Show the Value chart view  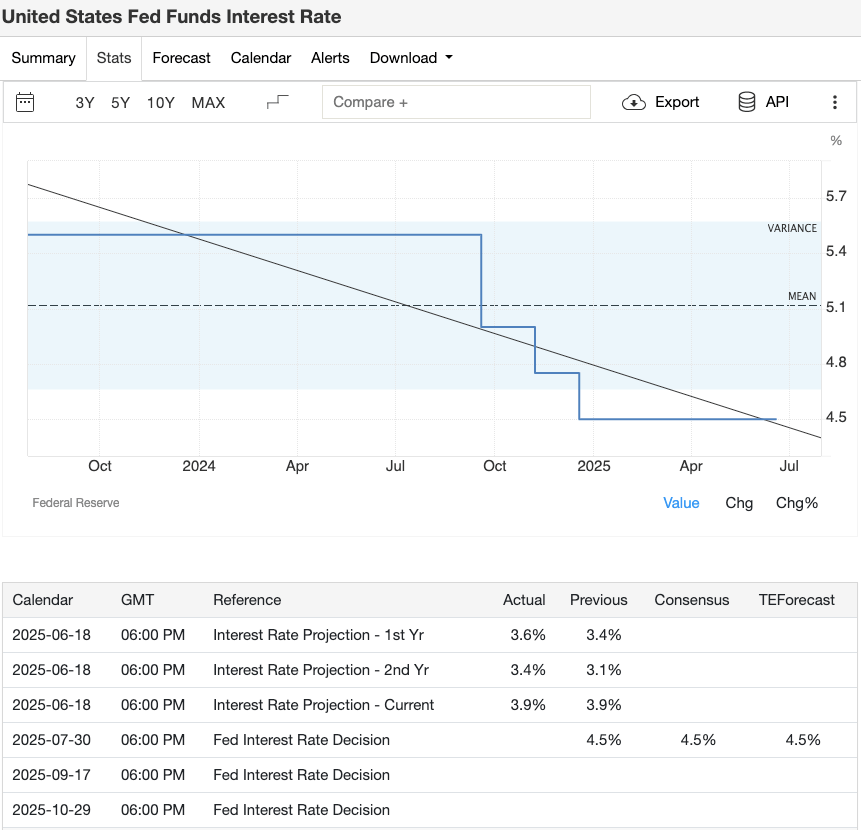[681, 503]
